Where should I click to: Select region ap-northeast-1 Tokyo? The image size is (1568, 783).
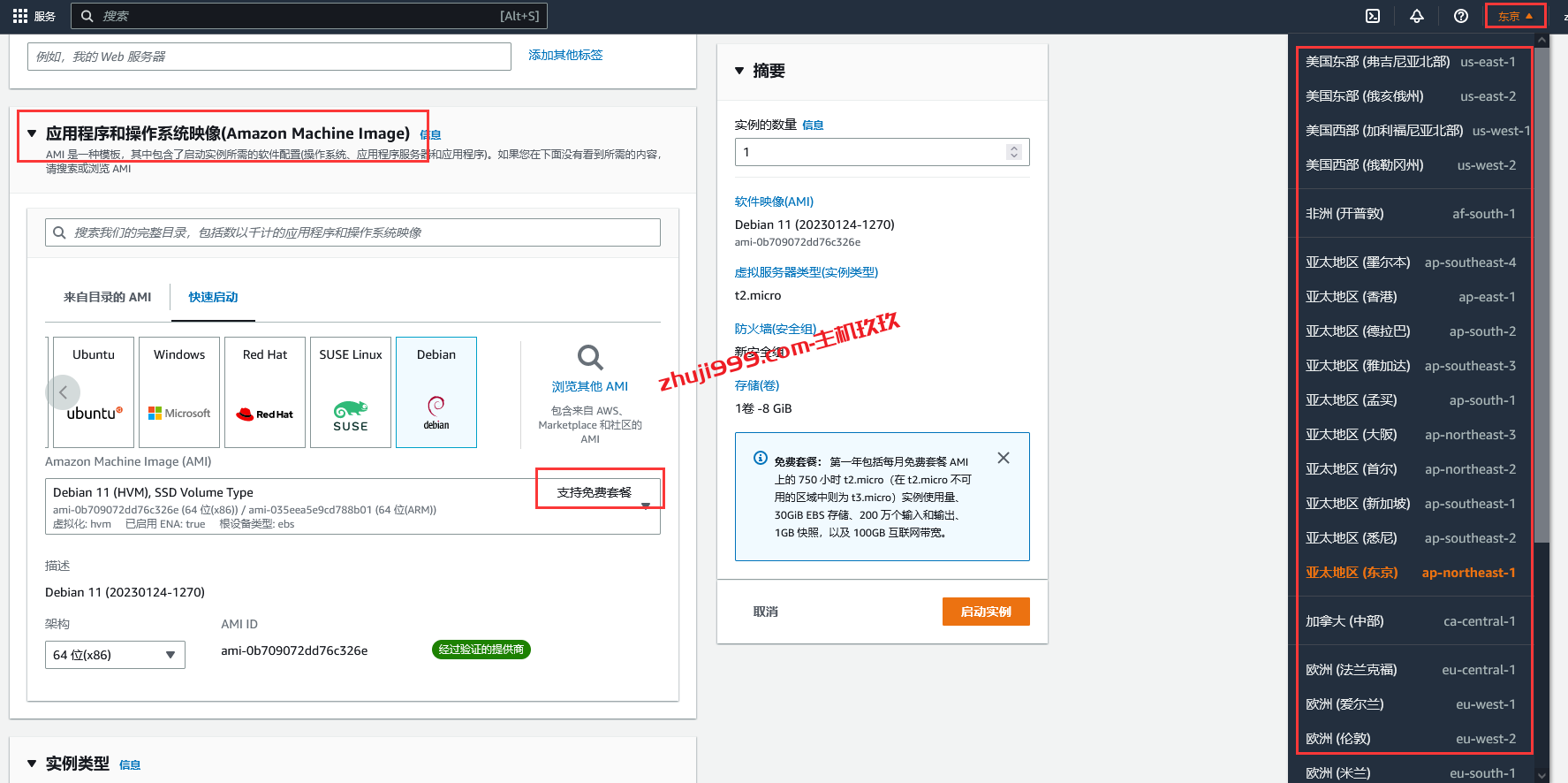(x=1410, y=573)
